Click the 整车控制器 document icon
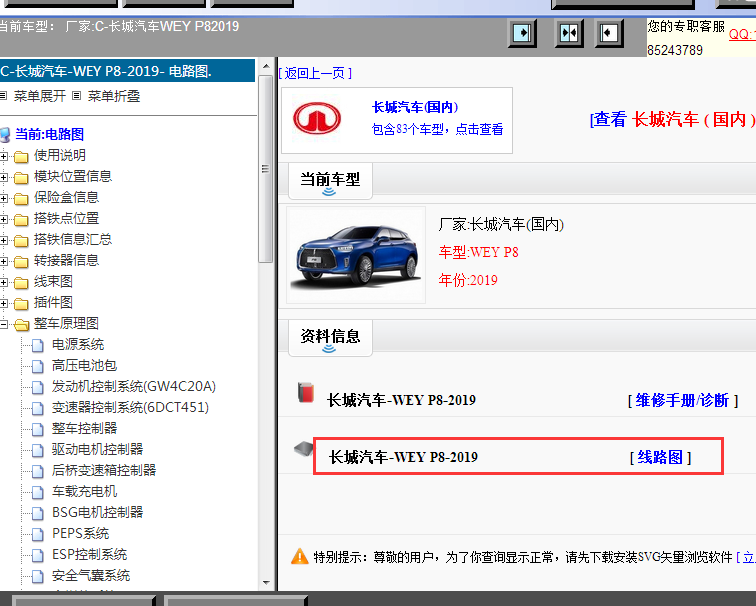 38,429
